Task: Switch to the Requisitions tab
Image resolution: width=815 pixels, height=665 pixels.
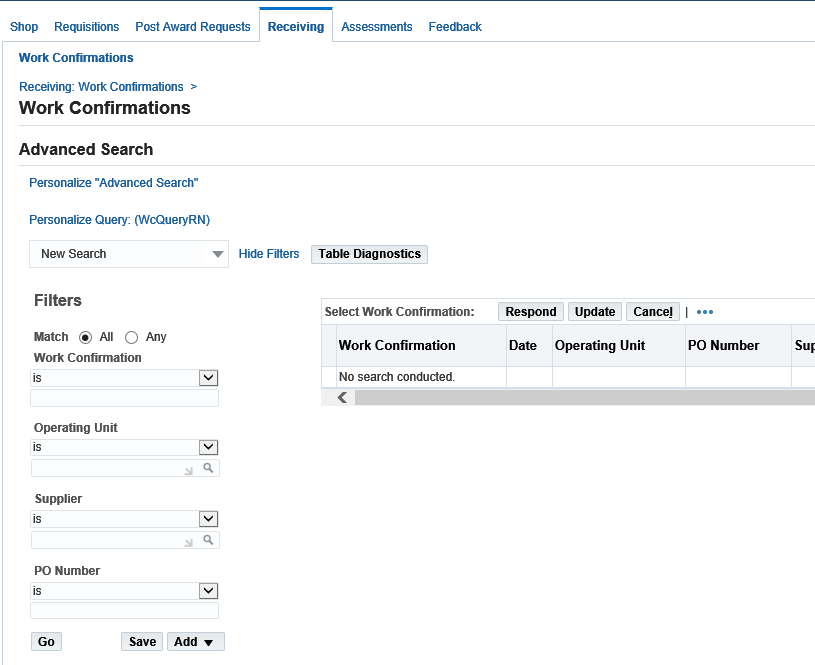Action: point(86,27)
